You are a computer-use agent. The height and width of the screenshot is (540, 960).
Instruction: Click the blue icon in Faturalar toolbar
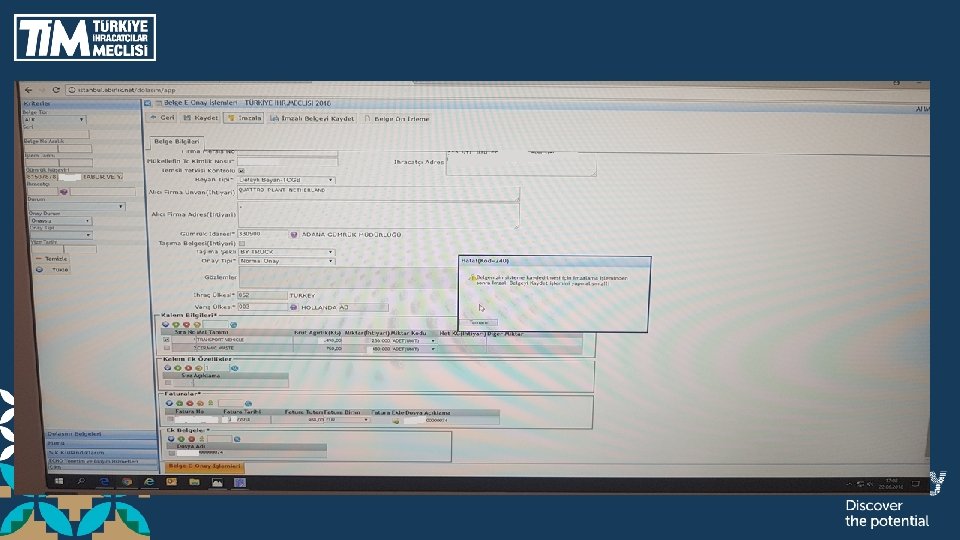coord(169,403)
